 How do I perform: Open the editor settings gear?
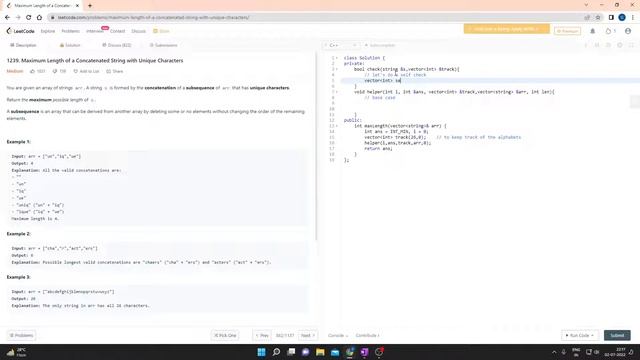(620, 45)
